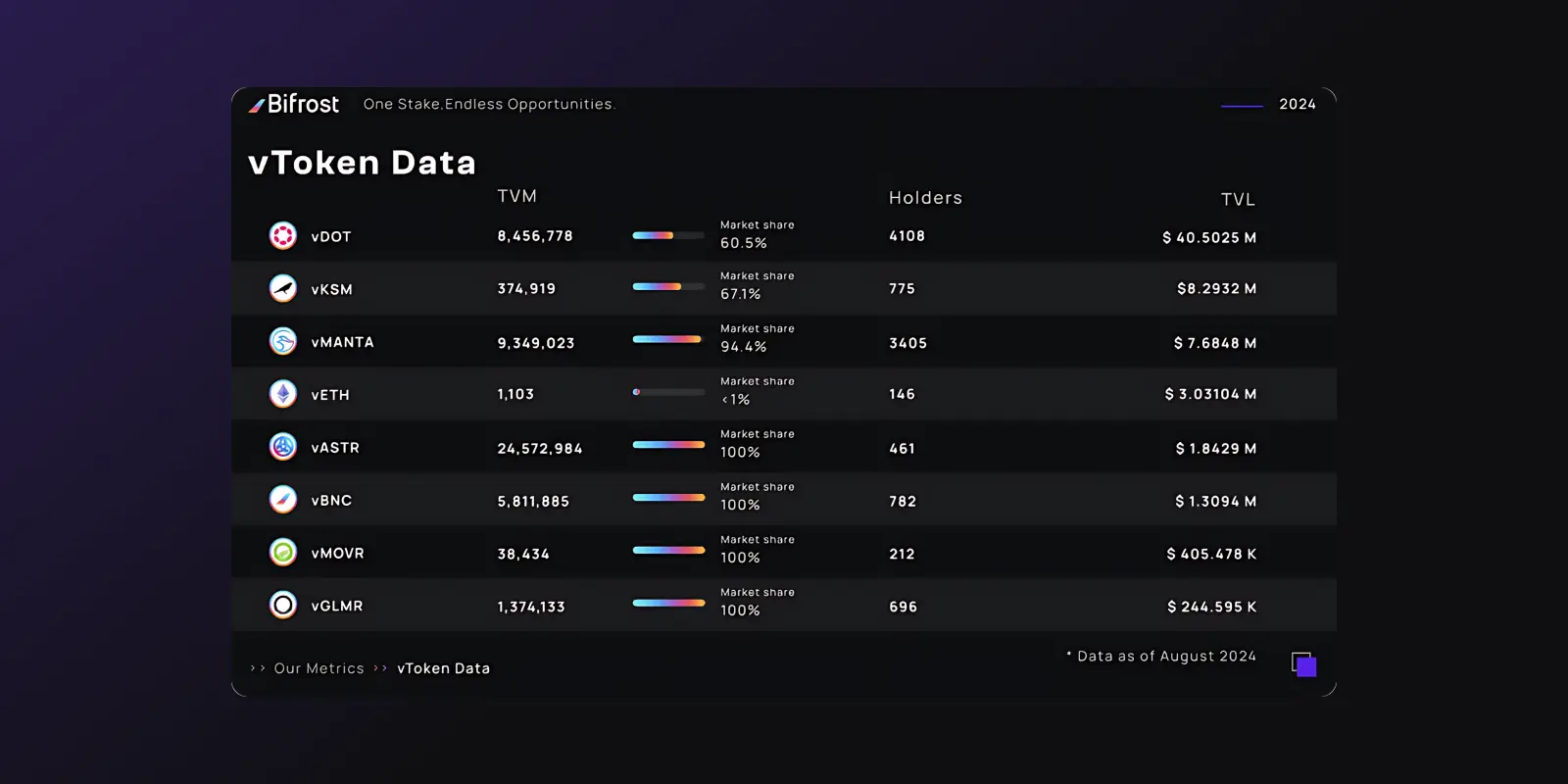Click the TVM column header

tap(516, 196)
